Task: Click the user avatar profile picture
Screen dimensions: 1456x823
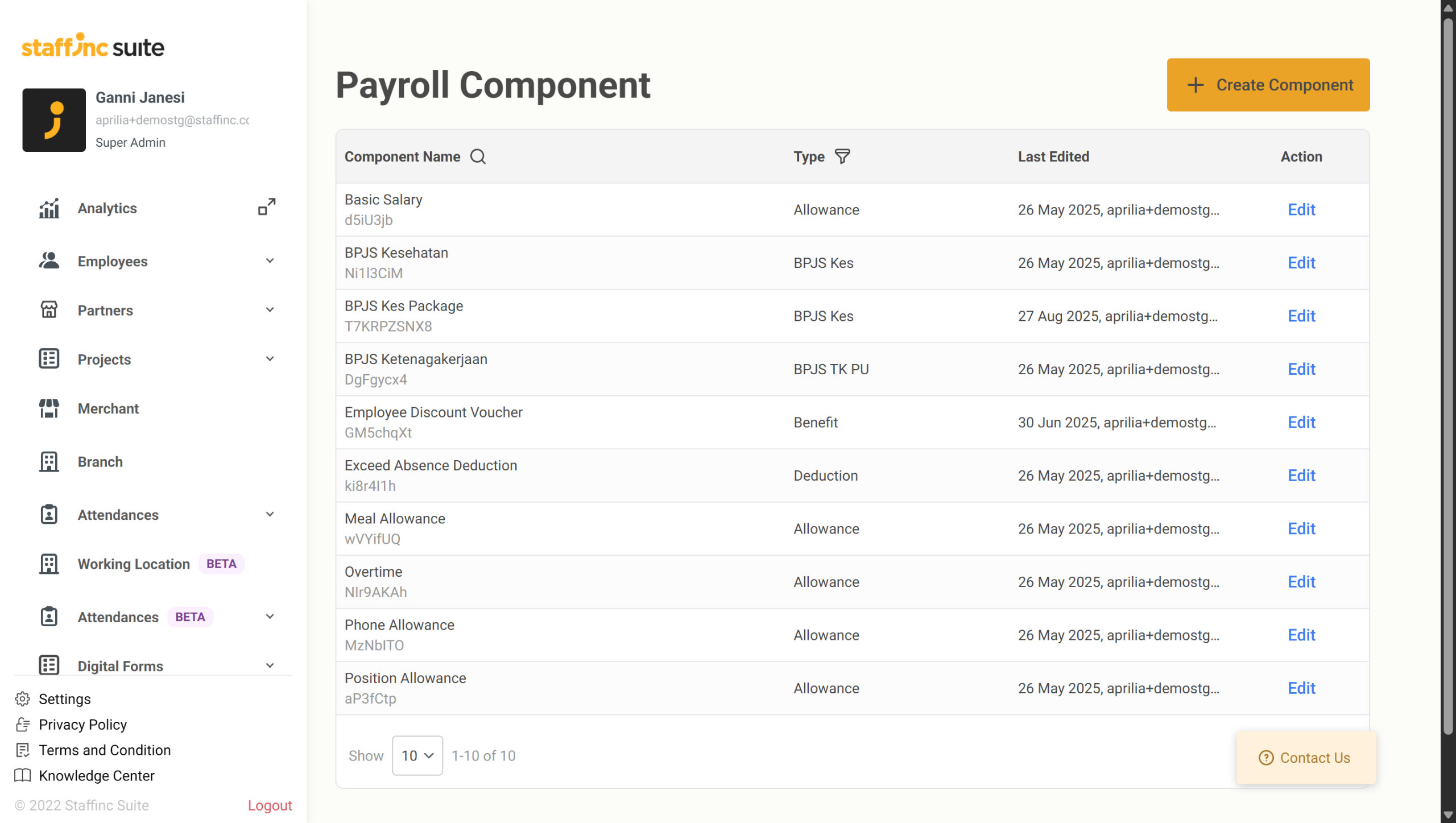Action: point(54,120)
